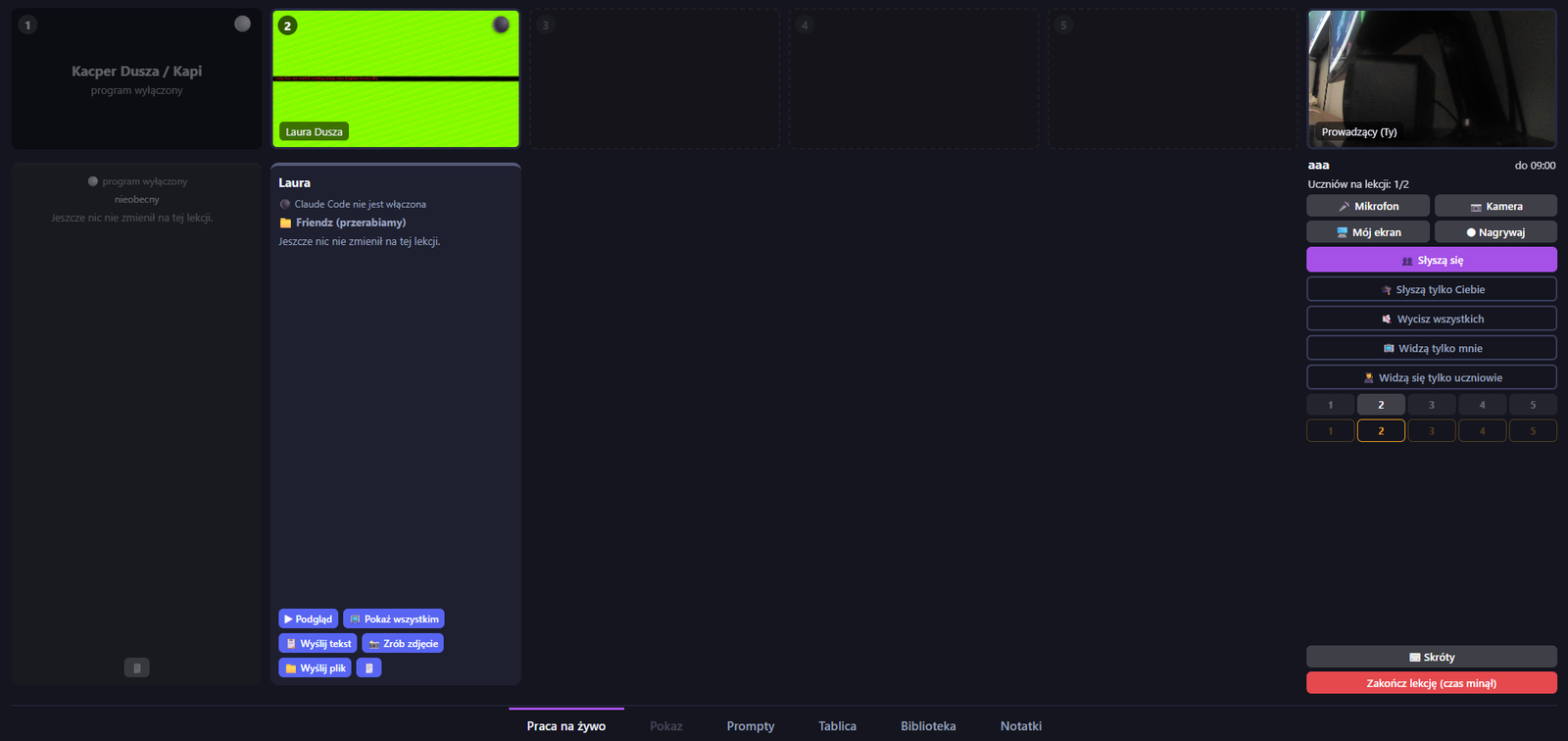Screen dimensions: 1568x741
Task: Select number 5 in the orange-outlined row
Action: (1533, 430)
